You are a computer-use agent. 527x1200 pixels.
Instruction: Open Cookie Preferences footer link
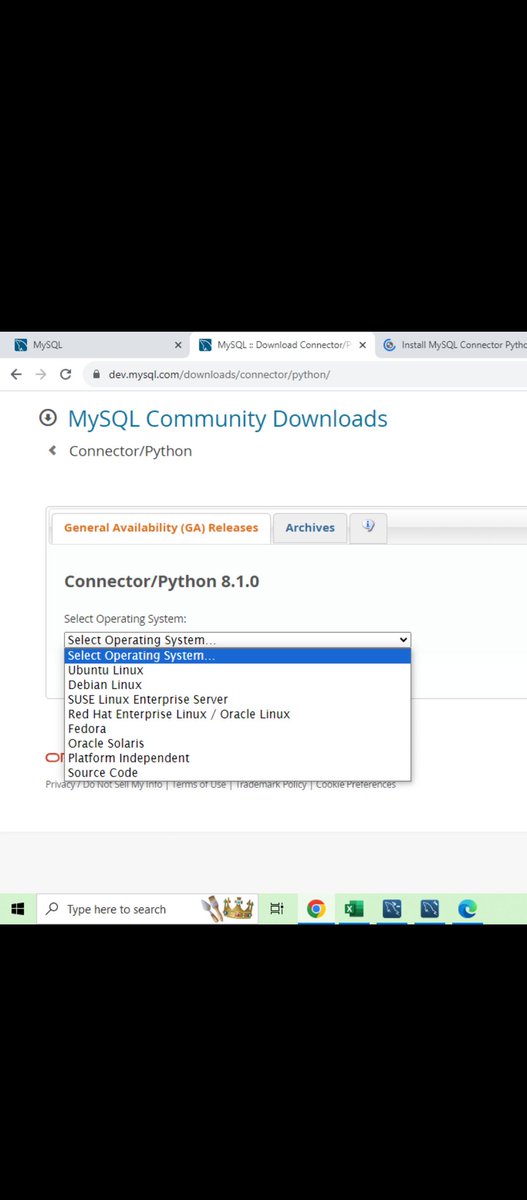click(x=355, y=785)
